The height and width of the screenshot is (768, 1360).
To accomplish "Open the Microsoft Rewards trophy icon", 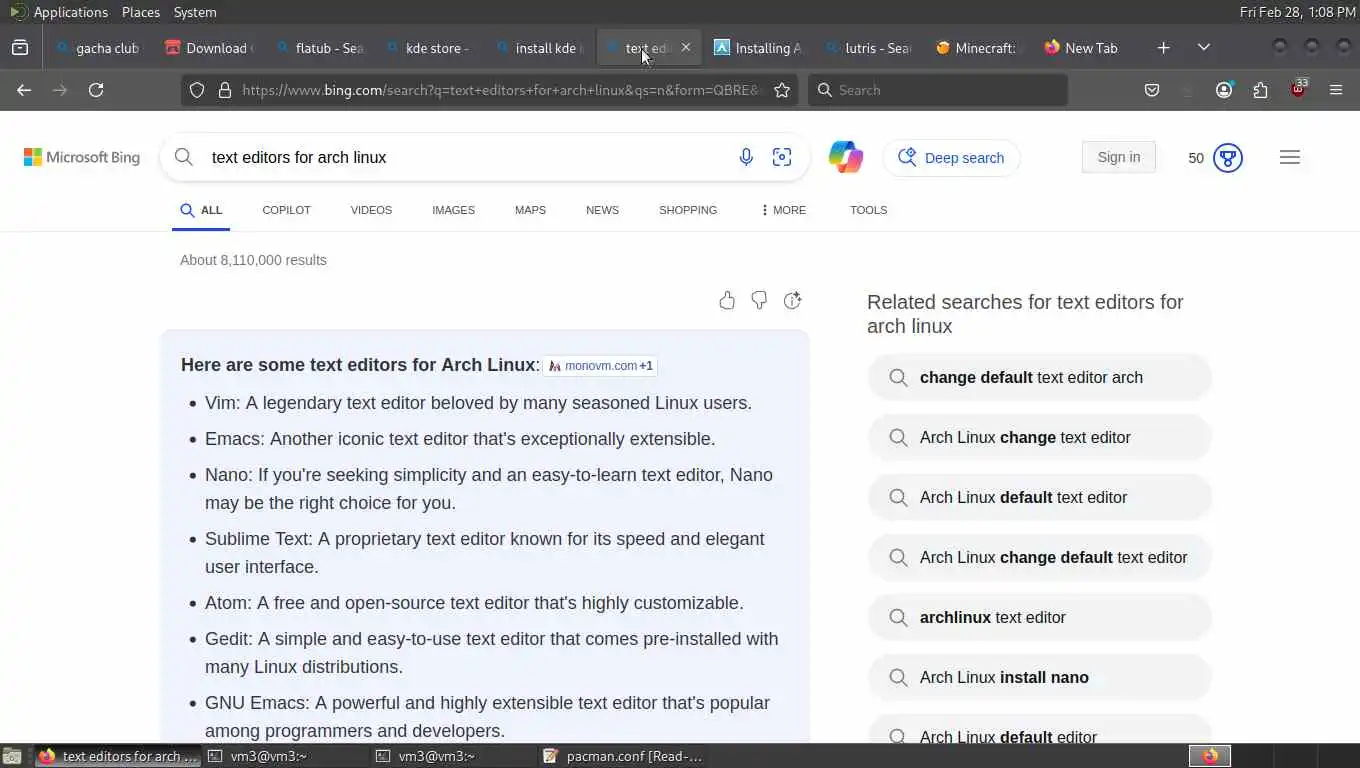I will click(1228, 158).
